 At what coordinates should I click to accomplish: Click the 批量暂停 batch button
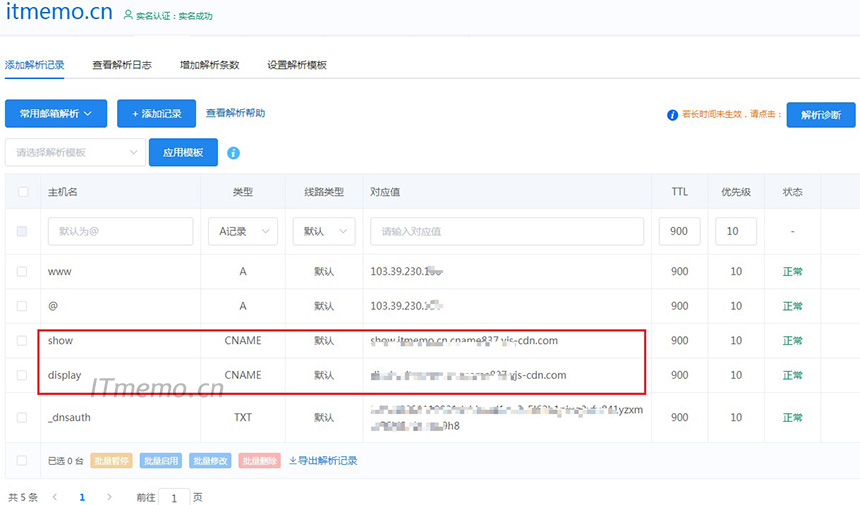point(111,461)
